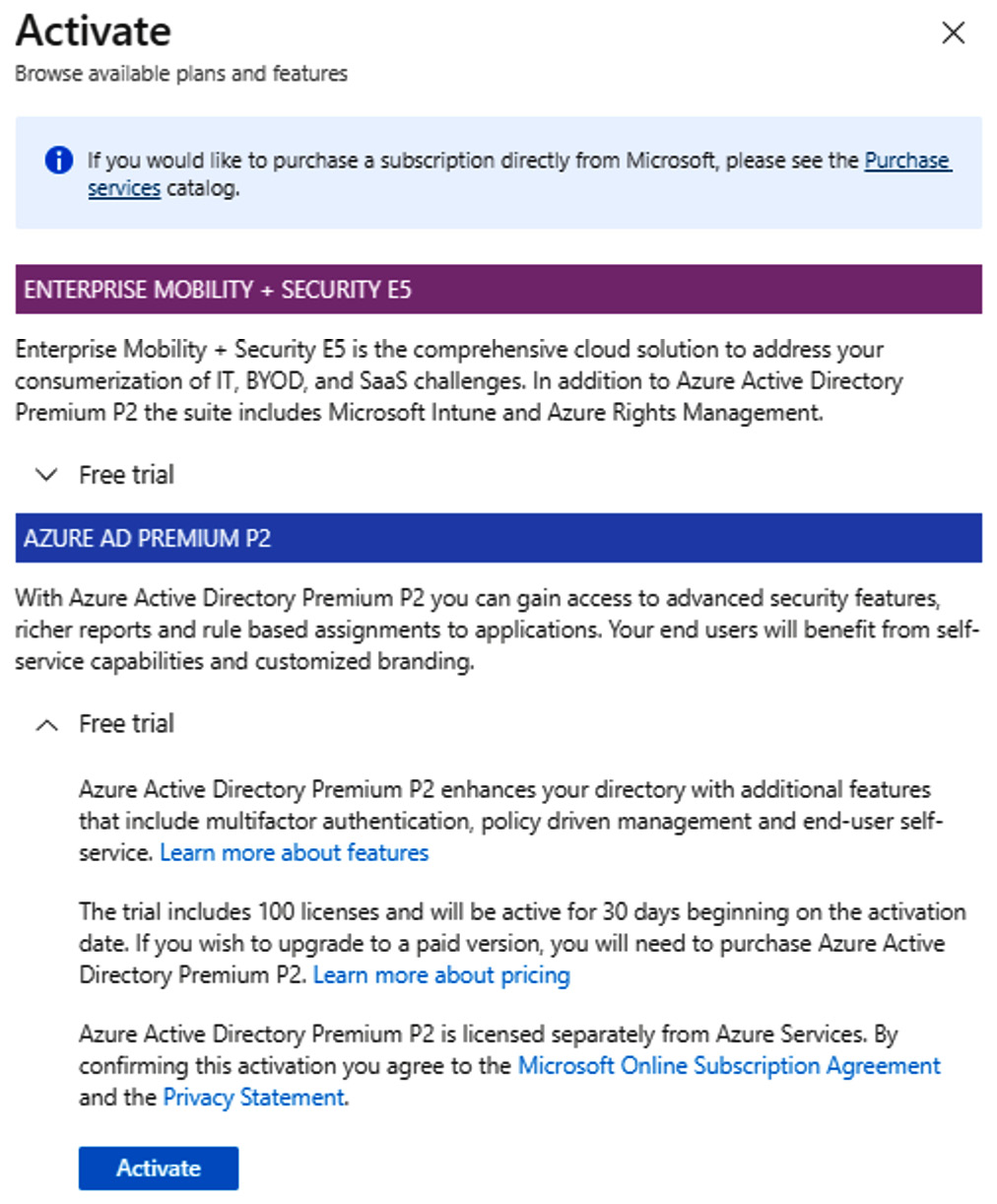Click the paragraph about trial including 100 licenses

pyautogui.click(x=522, y=944)
